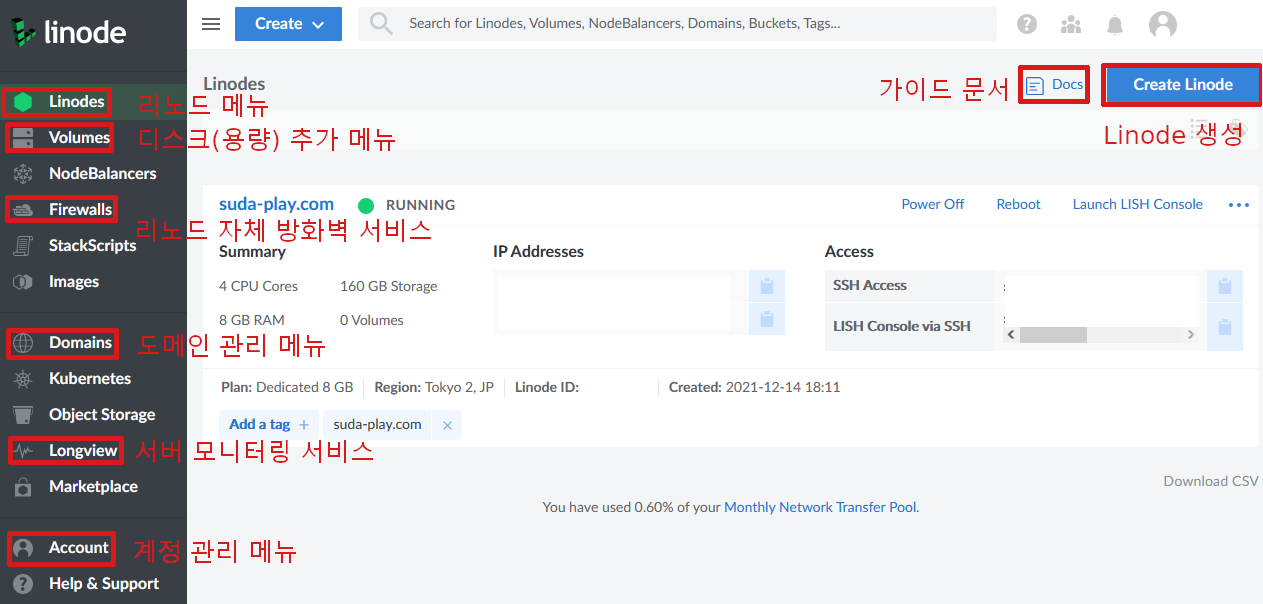Open the Linodes sidebar icon
The image size is (1263, 604).
tap(23, 101)
